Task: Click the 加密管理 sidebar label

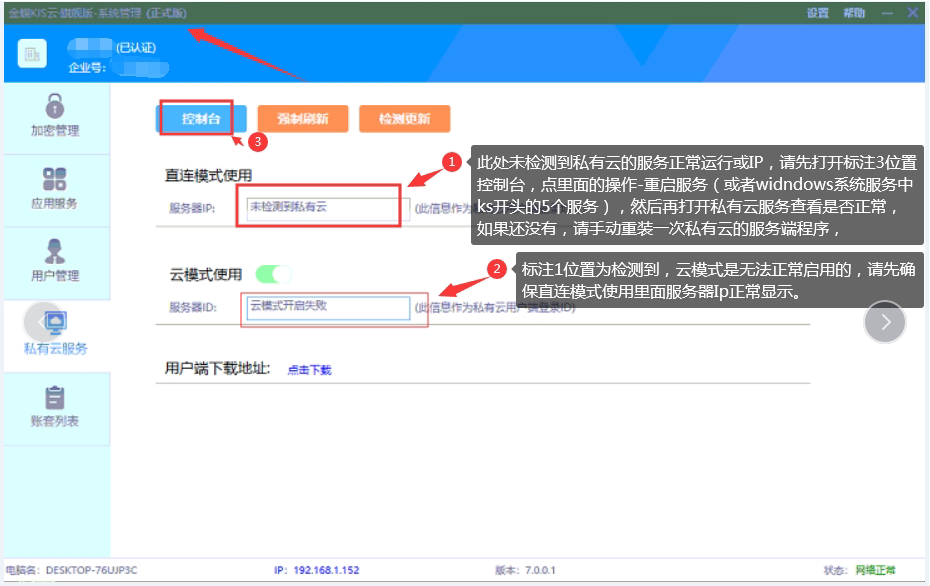Action: click(55, 130)
